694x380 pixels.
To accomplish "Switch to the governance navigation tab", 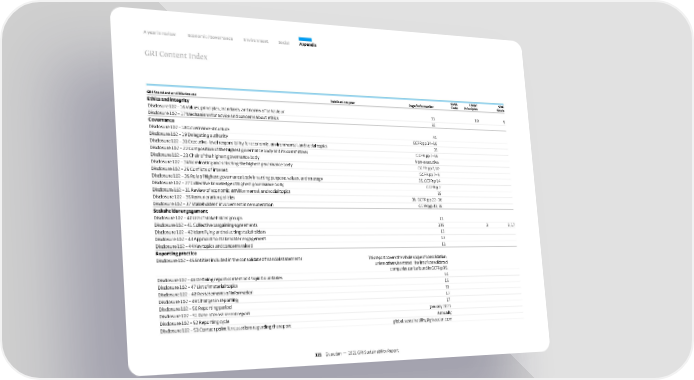I will 210,37.
